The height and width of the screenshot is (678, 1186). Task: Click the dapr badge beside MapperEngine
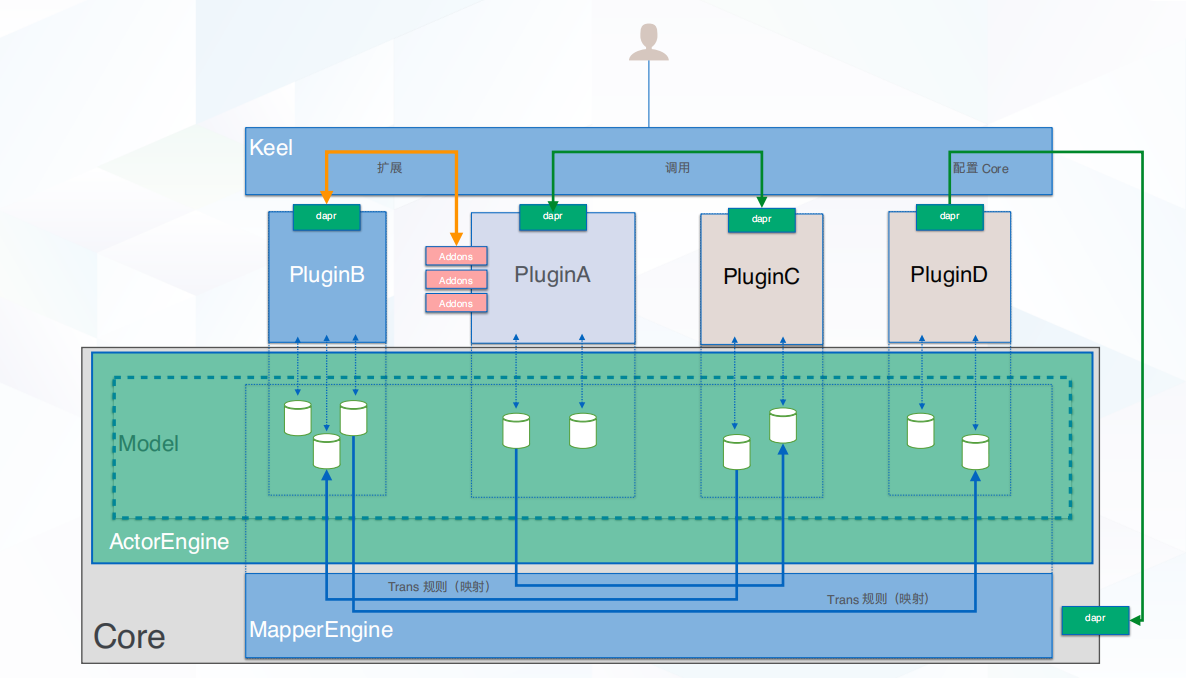pos(1095,619)
